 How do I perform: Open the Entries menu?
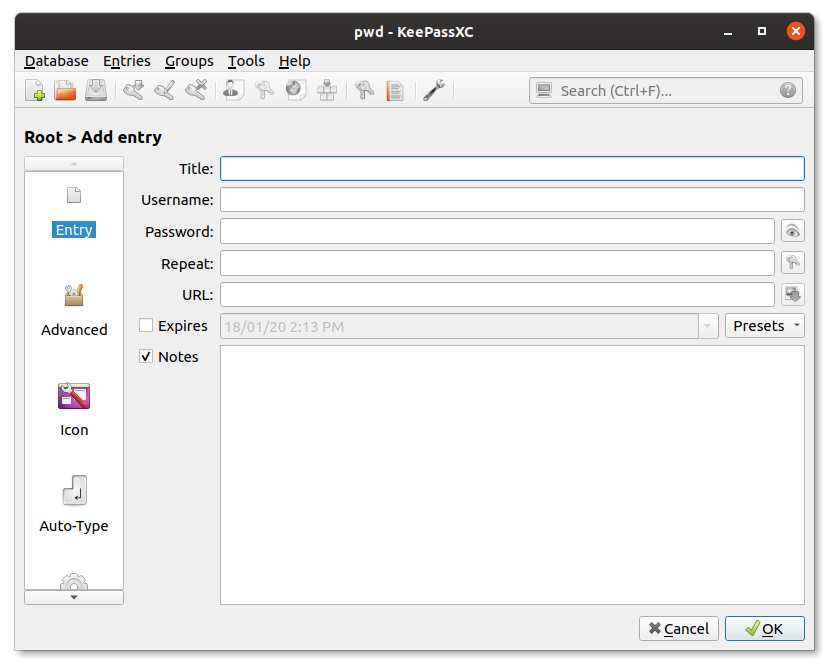click(126, 61)
